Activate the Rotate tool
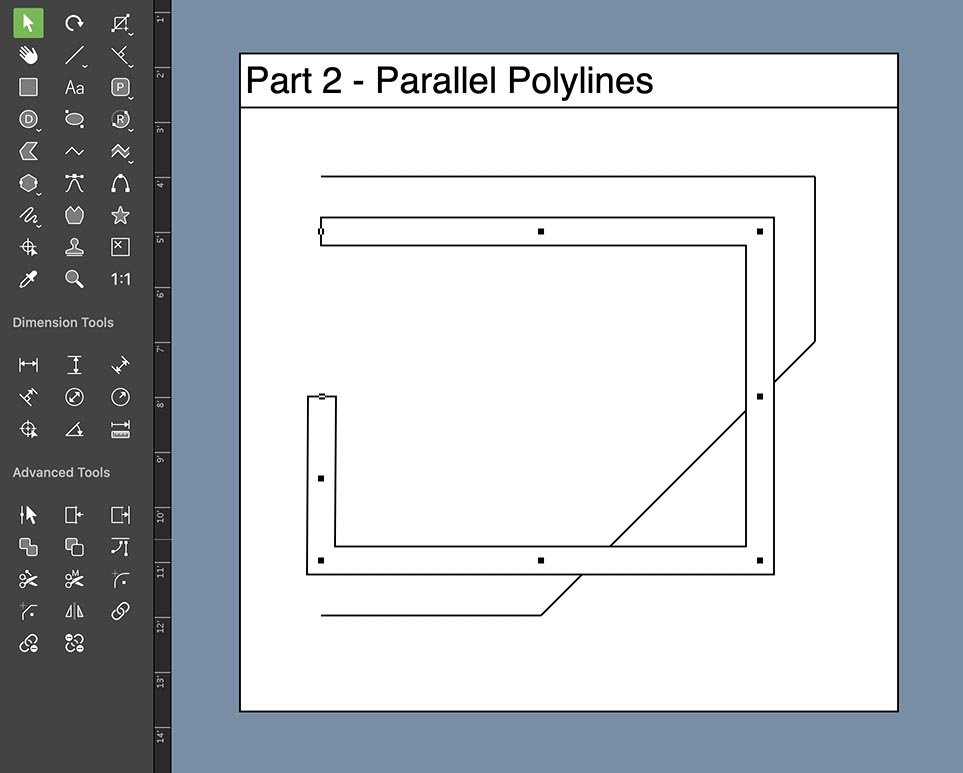 point(74,23)
